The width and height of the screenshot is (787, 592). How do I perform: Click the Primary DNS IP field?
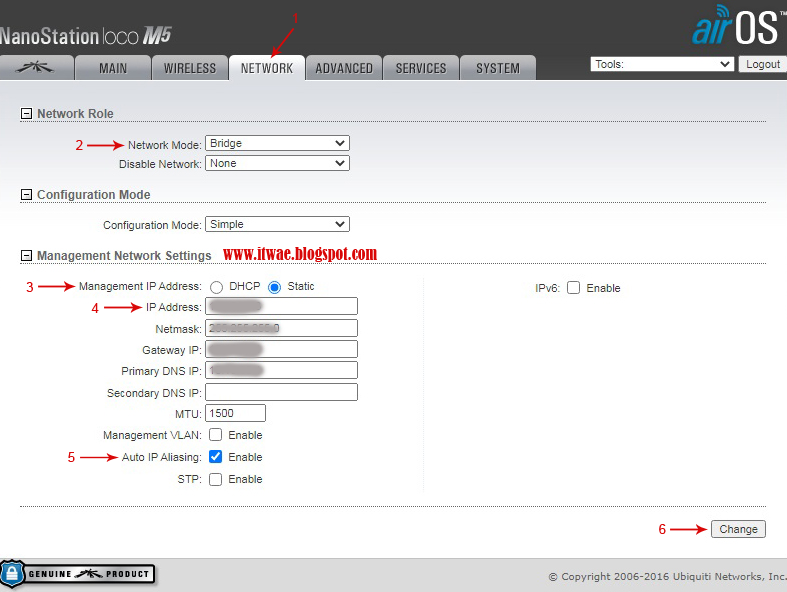(x=281, y=370)
